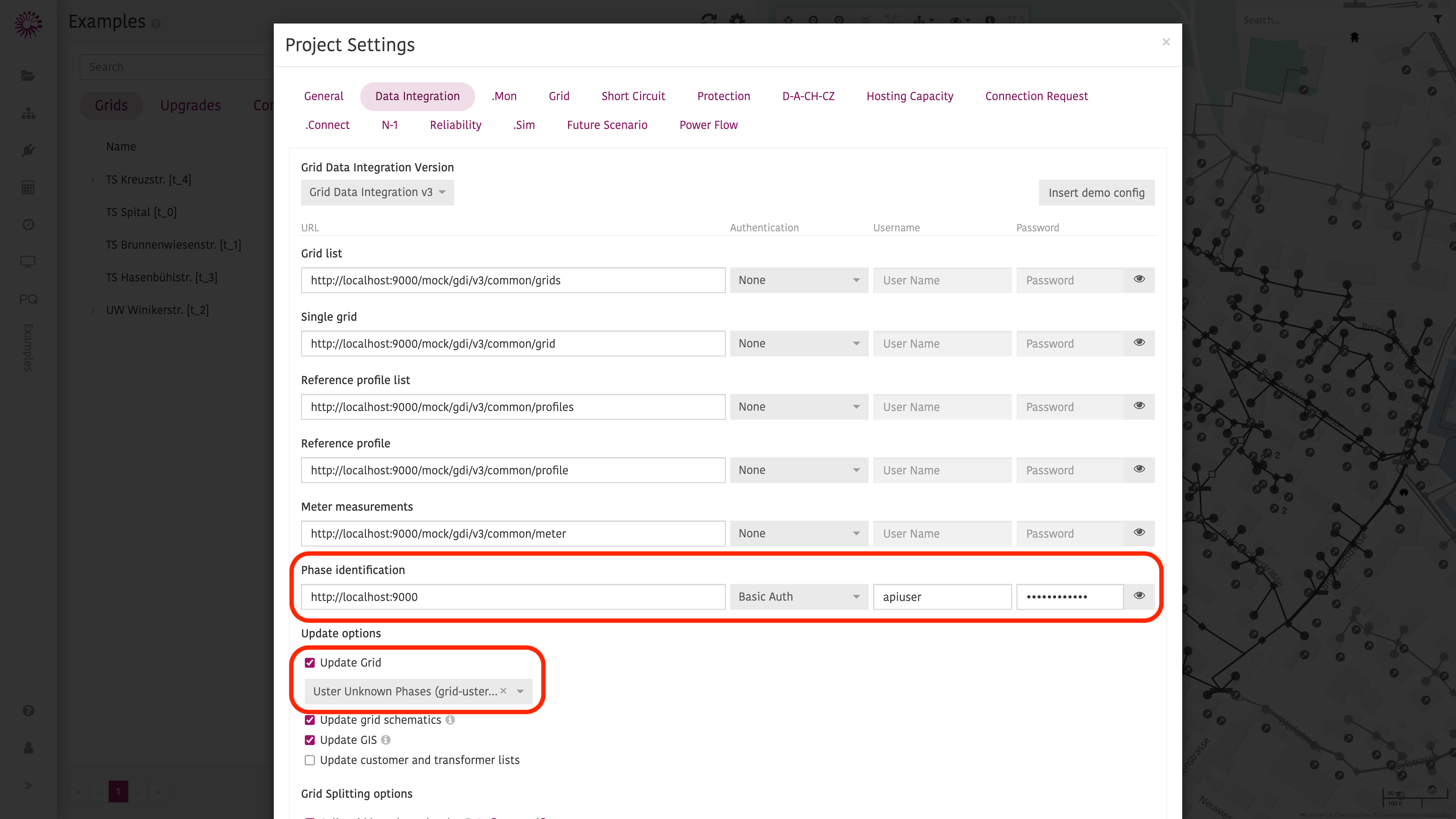Expand the TS Kreuzstr. [t_4] row
The image size is (1456, 819).
tap(93, 180)
